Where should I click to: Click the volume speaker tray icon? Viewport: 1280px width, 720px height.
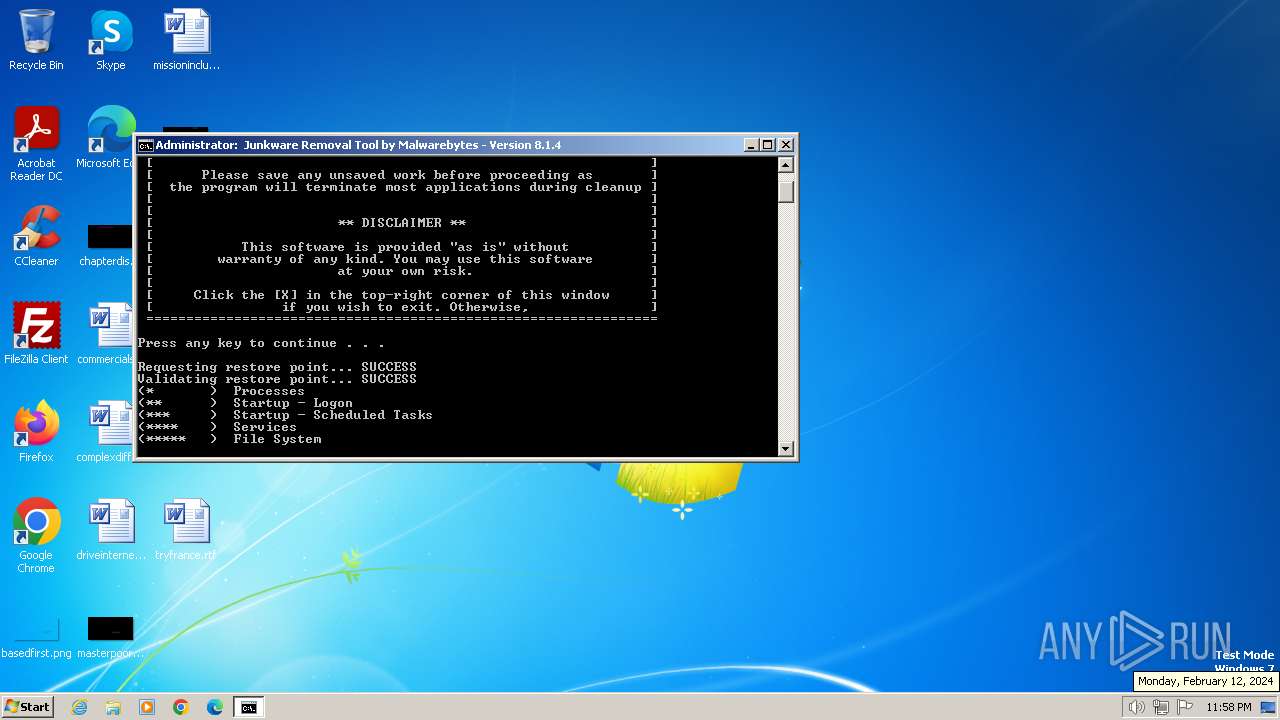pyautogui.click(x=1136, y=707)
